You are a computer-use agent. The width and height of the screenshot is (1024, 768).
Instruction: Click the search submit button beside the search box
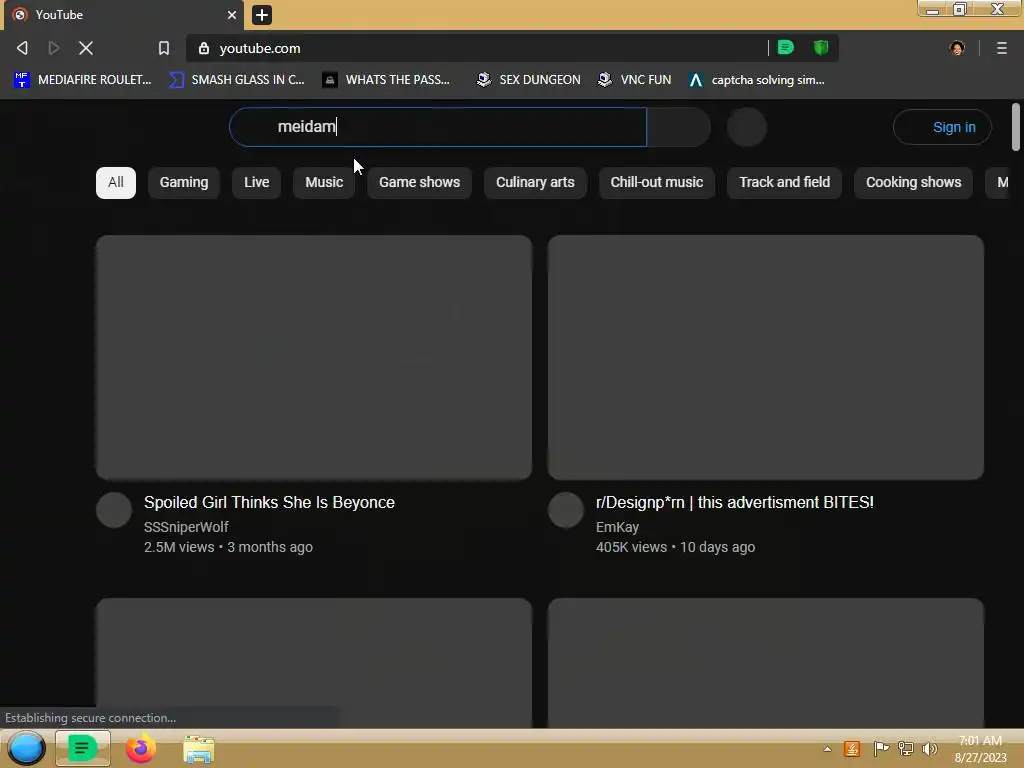coord(679,127)
